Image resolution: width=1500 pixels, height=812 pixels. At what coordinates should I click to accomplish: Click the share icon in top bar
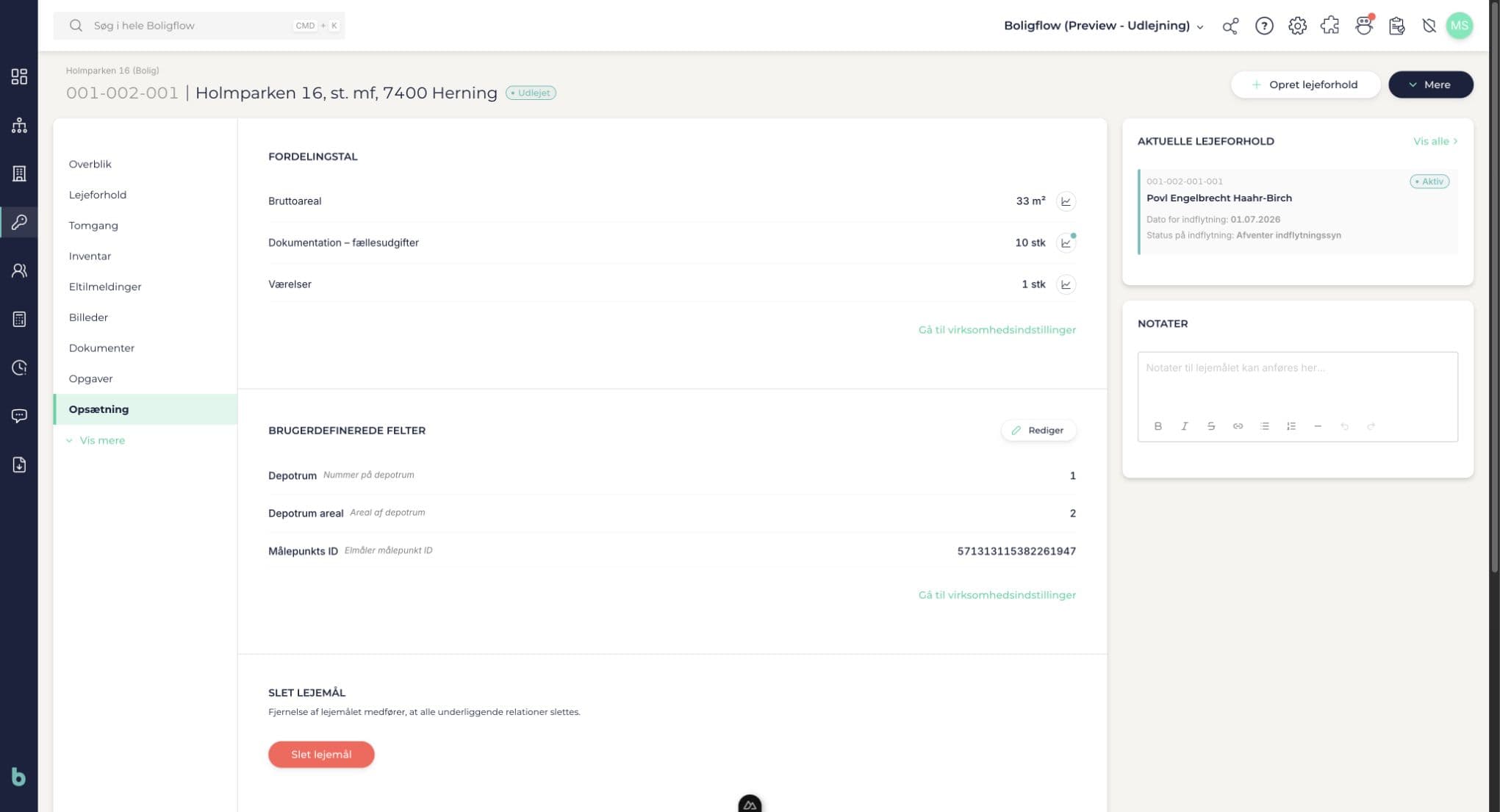1230,26
